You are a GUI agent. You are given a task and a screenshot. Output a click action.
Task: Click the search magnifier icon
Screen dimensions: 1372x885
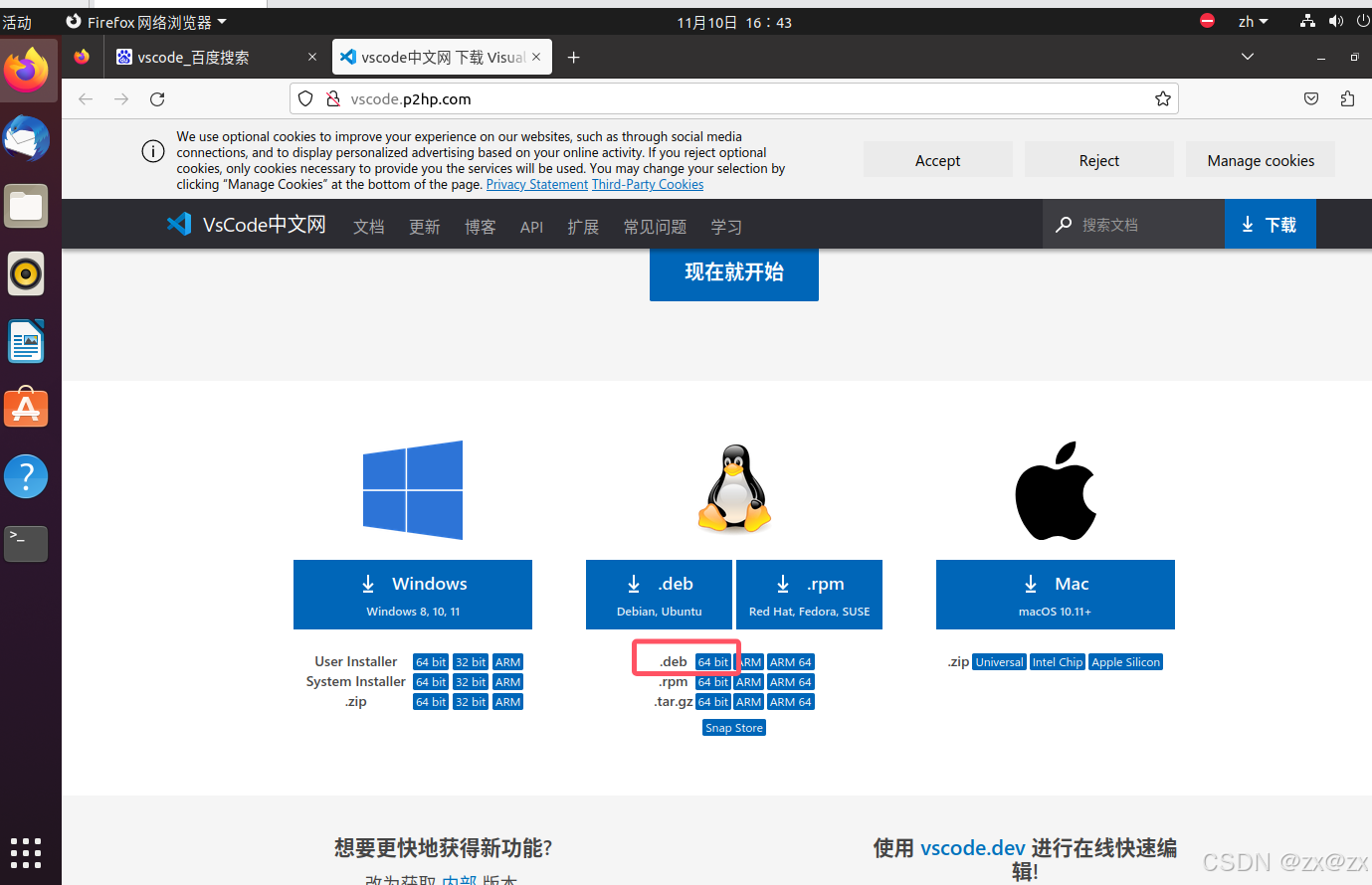pyautogui.click(x=1064, y=225)
